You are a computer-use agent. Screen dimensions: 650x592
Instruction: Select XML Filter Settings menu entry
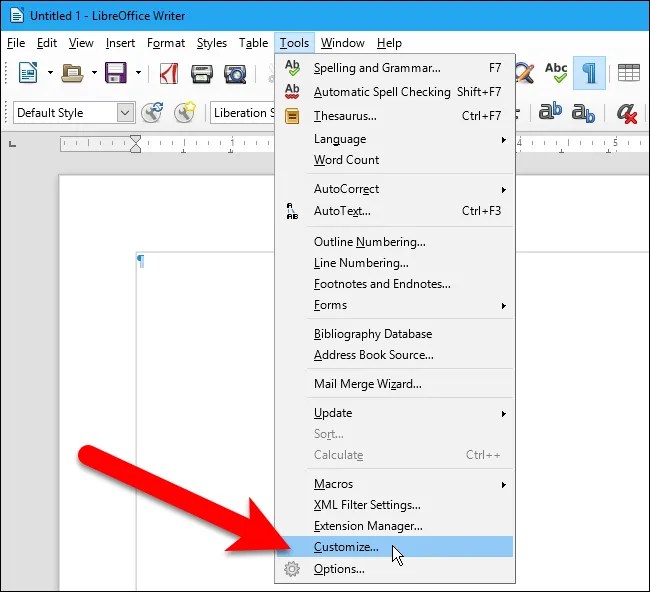pyautogui.click(x=395, y=505)
